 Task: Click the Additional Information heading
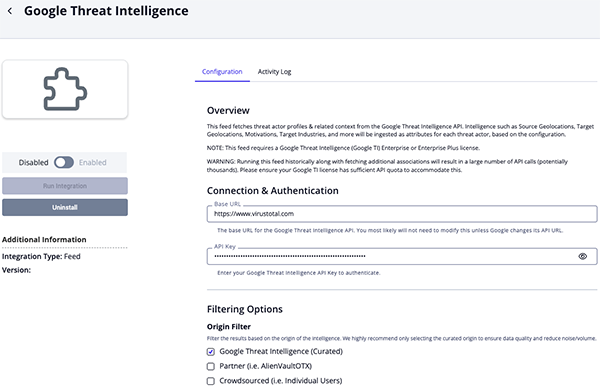click(x=44, y=240)
